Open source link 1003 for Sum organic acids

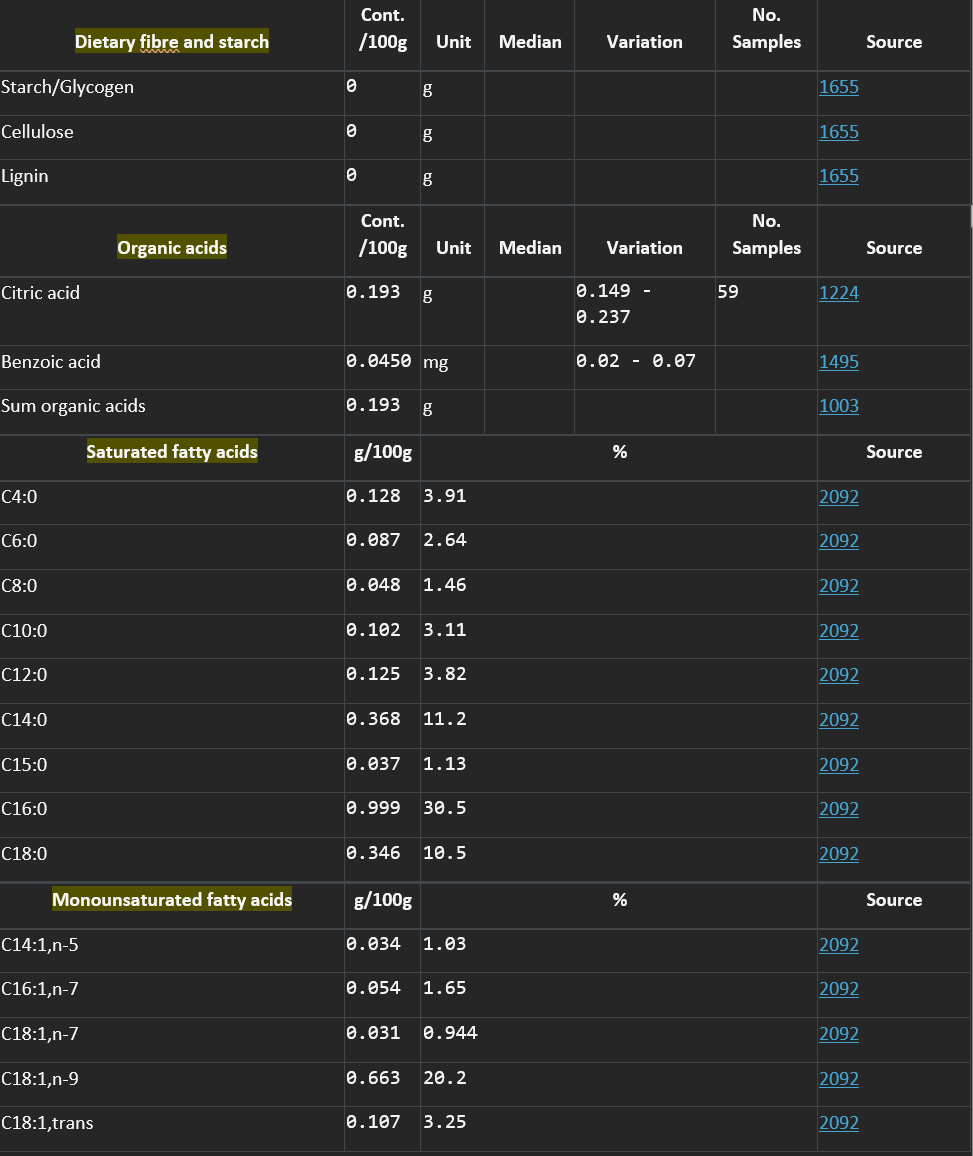click(839, 406)
